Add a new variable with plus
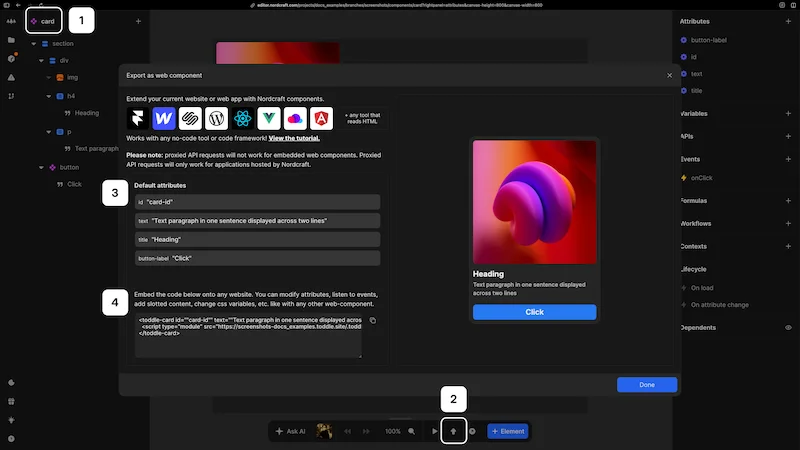This screenshot has width=800, height=450. pyautogui.click(x=788, y=113)
